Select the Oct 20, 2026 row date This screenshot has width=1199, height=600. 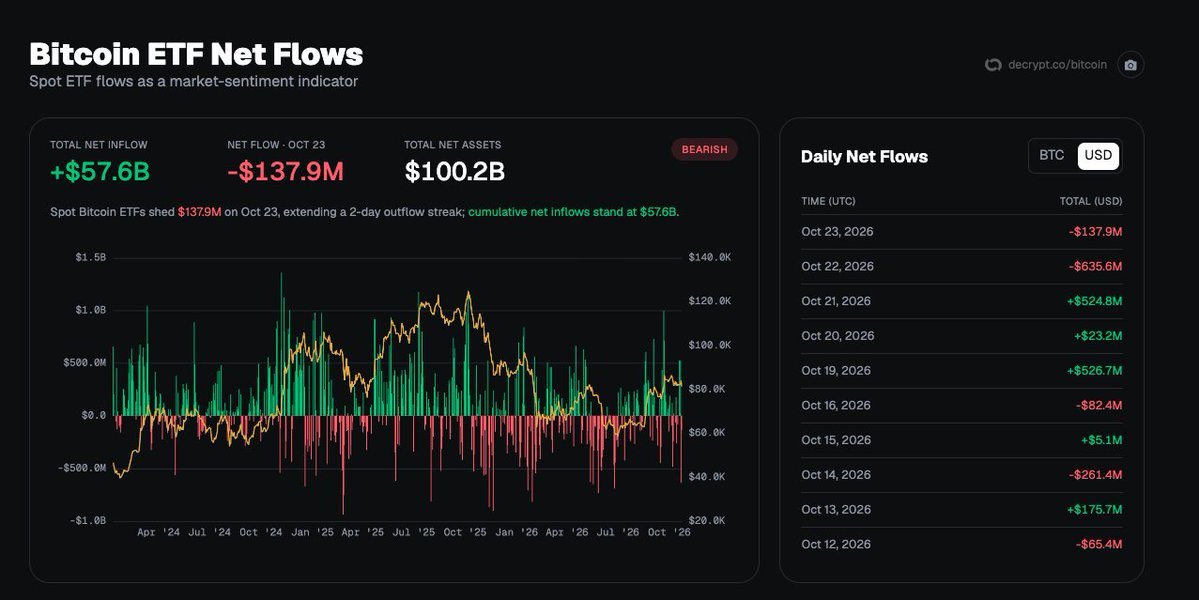point(837,336)
